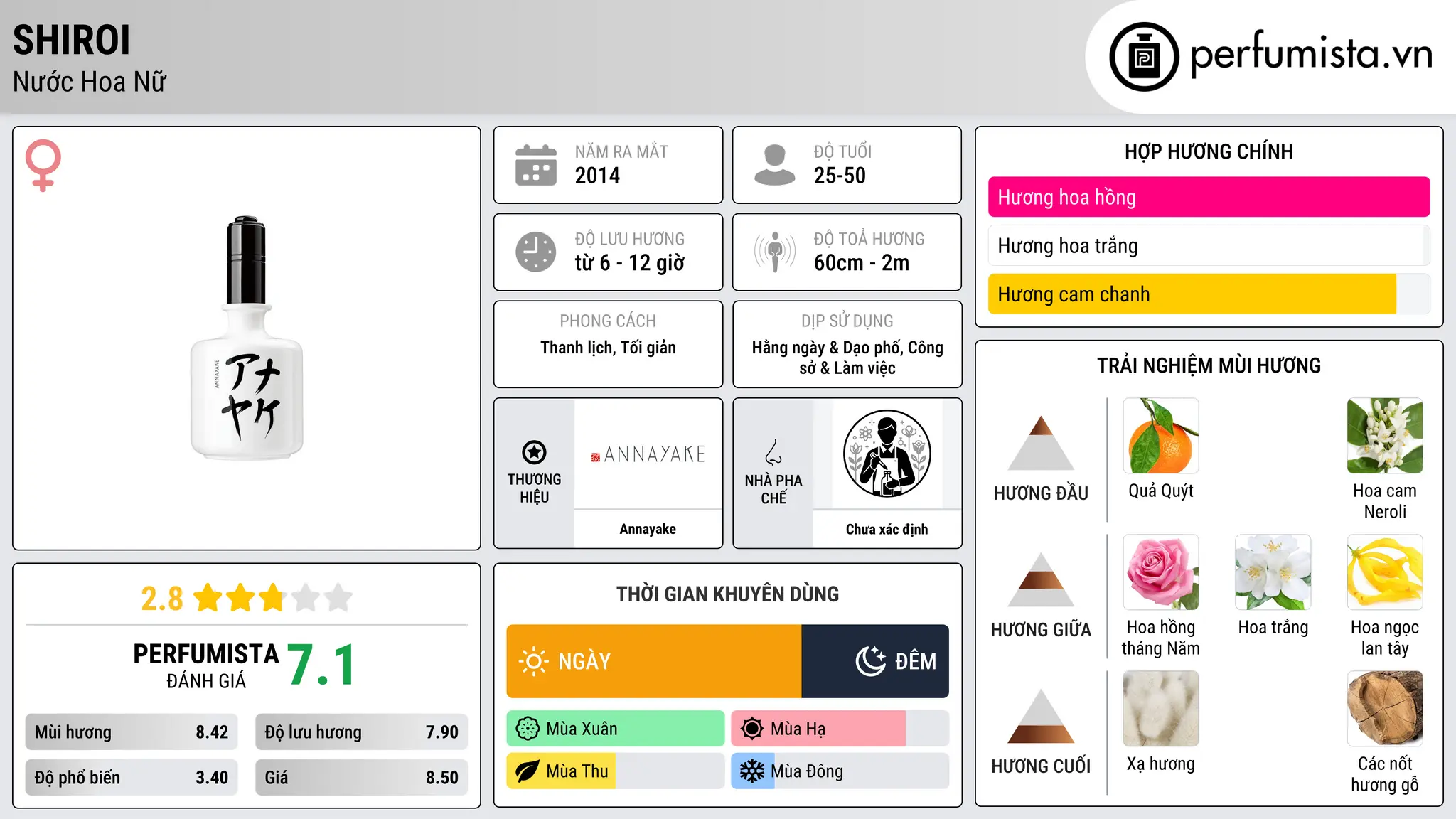Click the Trải nghiệm mùi hương heading
The height and width of the screenshot is (819, 1456).
click(x=1209, y=365)
